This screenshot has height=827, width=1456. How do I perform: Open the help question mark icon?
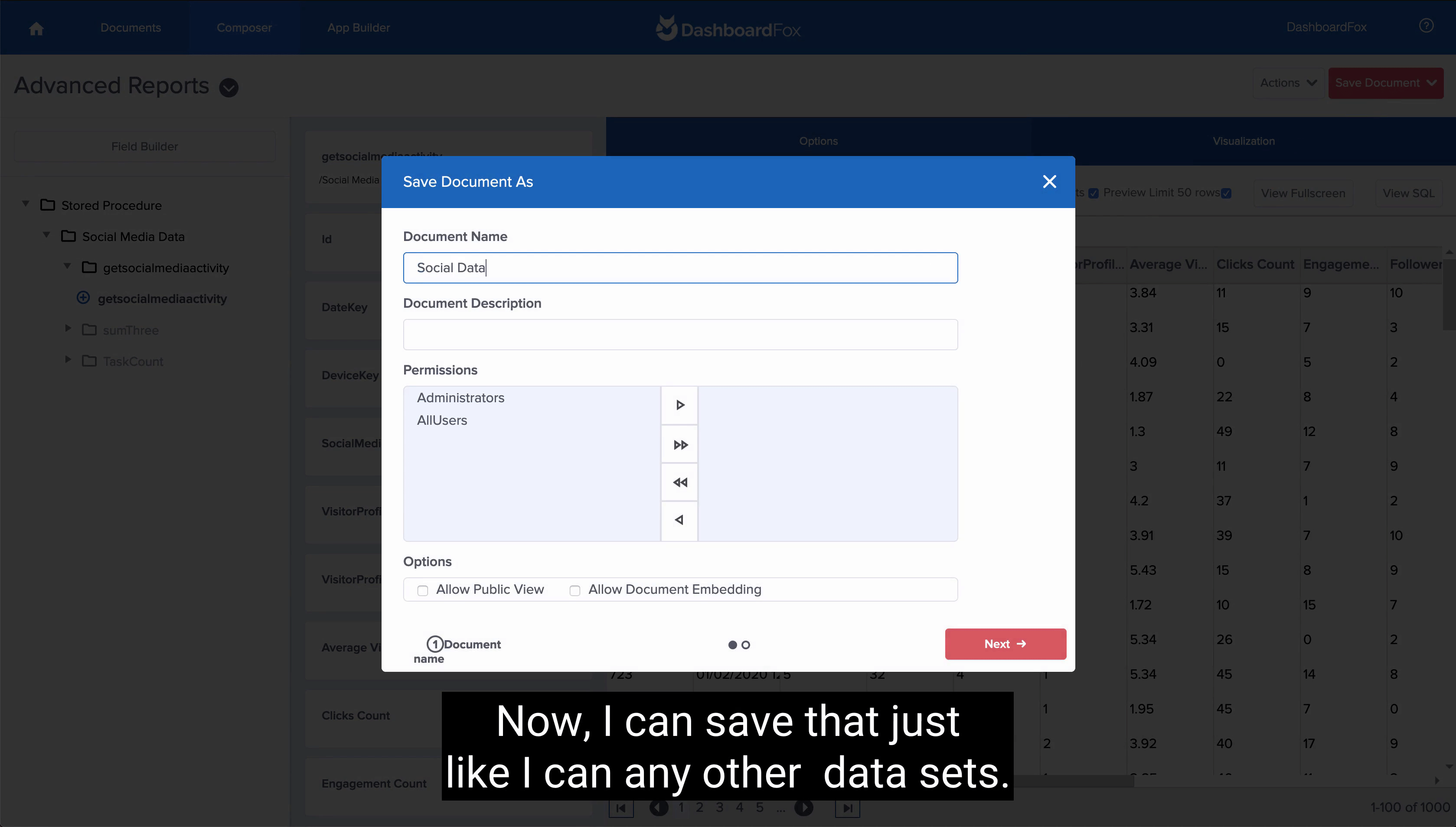(1426, 26)
